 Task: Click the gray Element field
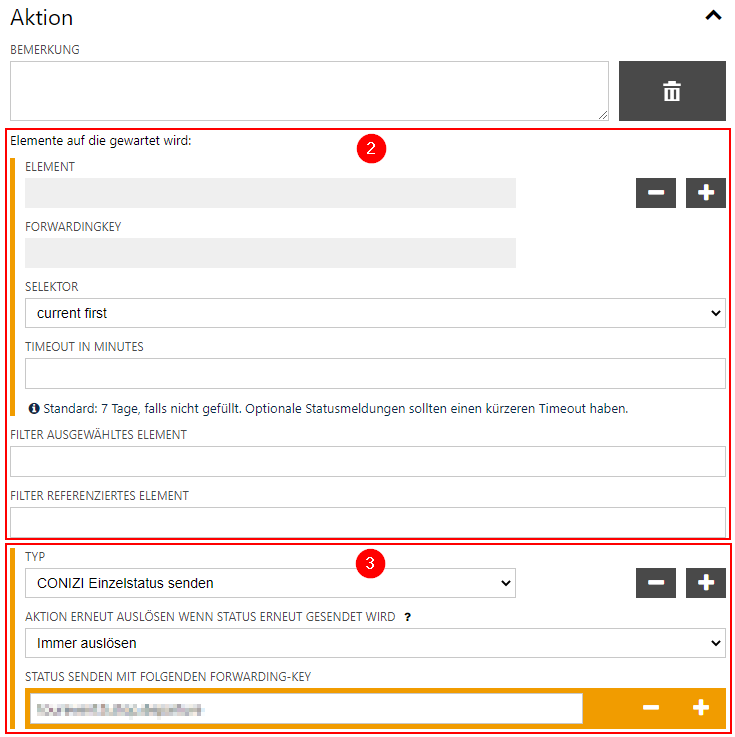pyautogui.click(x=270, y=193)
